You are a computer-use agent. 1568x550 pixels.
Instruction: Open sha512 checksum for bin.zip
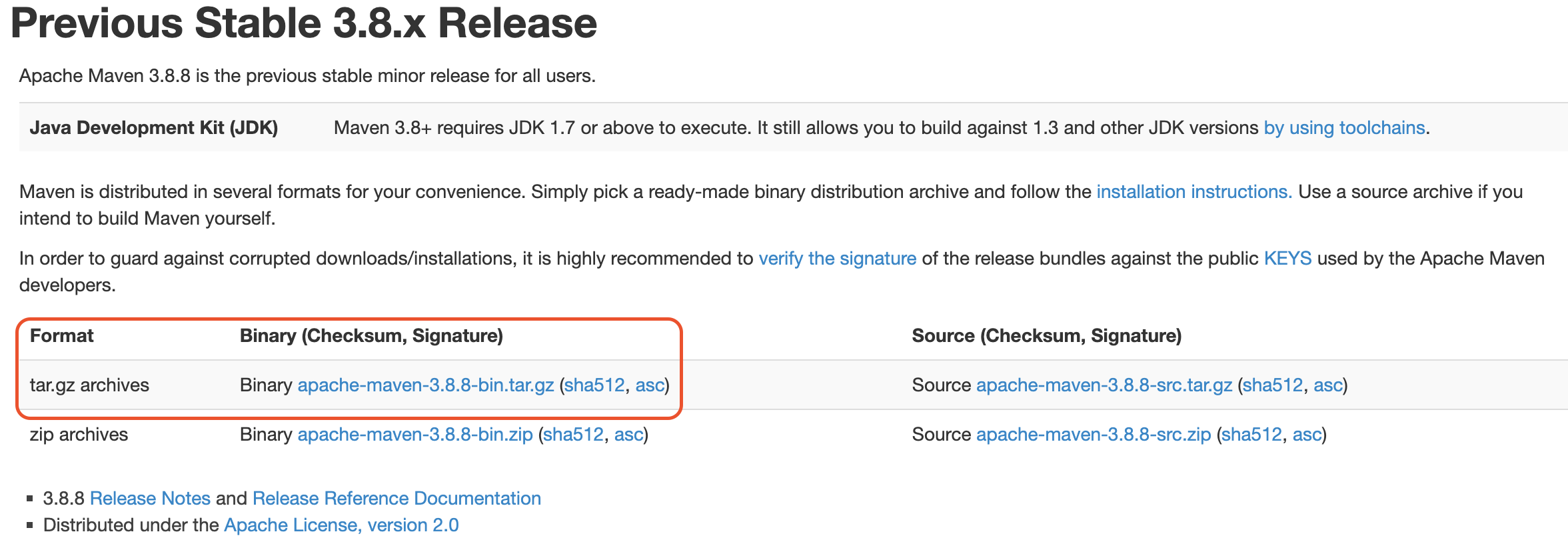pyautogui.click(x=574, y=434)
